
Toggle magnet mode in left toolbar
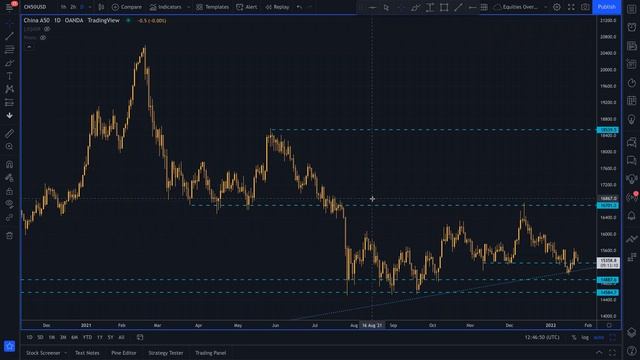[9, 164]
